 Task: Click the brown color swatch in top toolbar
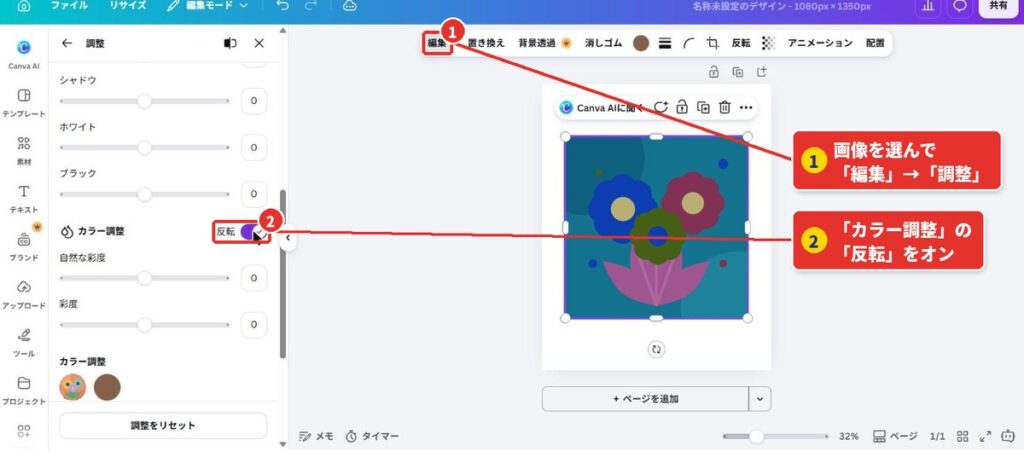[x=641, y=43]
